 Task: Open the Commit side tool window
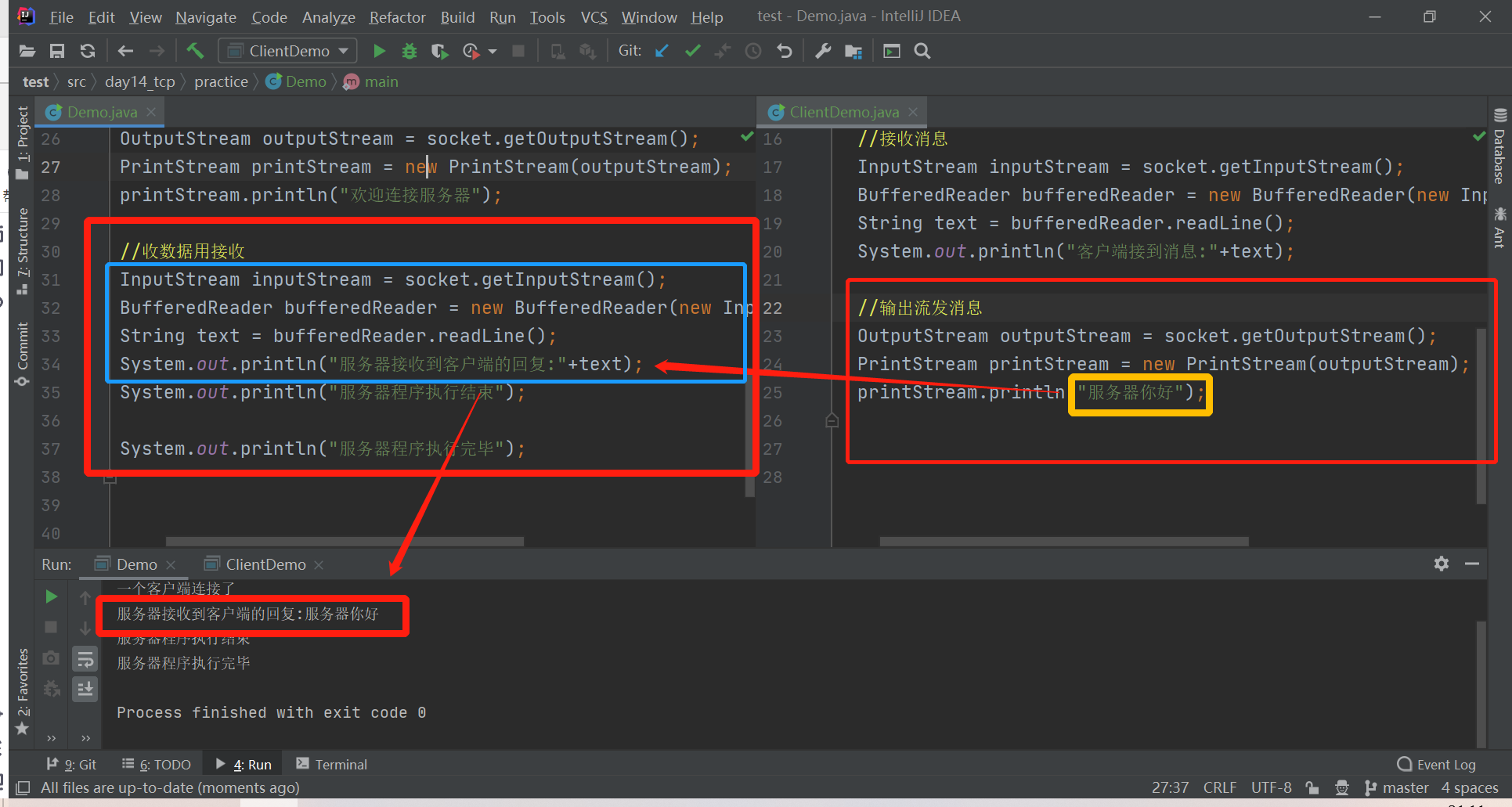[x=22, y=354]
